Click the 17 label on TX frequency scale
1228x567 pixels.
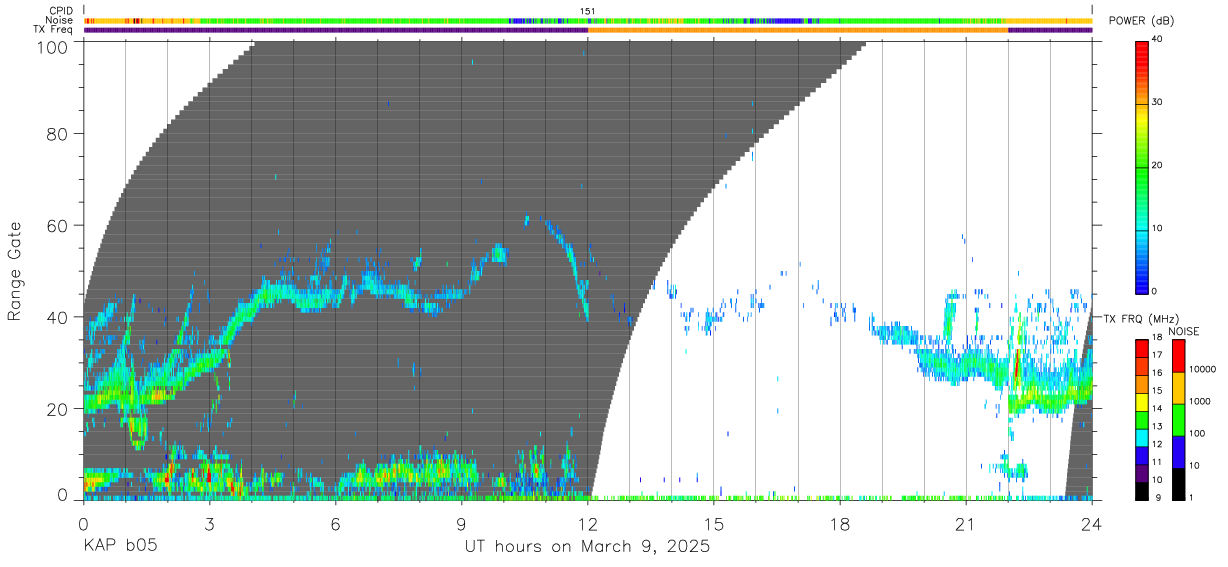tap(1159, 356)
